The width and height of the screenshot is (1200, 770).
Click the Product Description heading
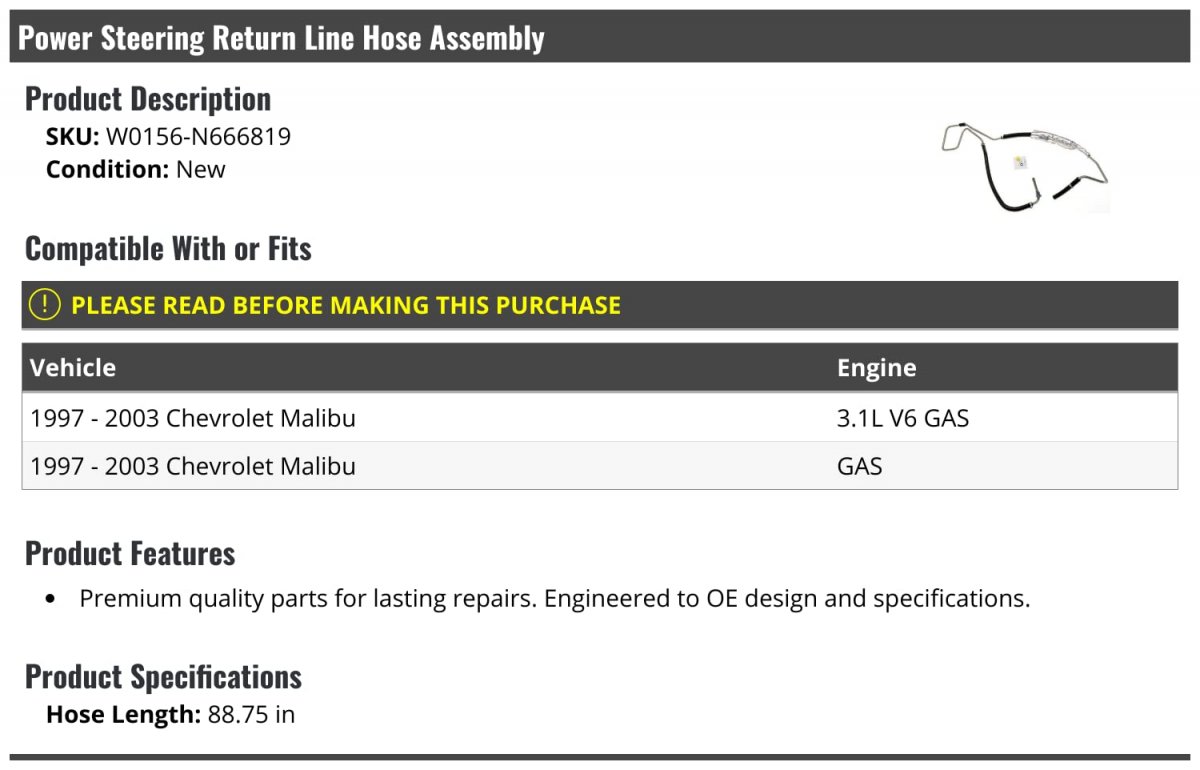click(x=148, y=99)
